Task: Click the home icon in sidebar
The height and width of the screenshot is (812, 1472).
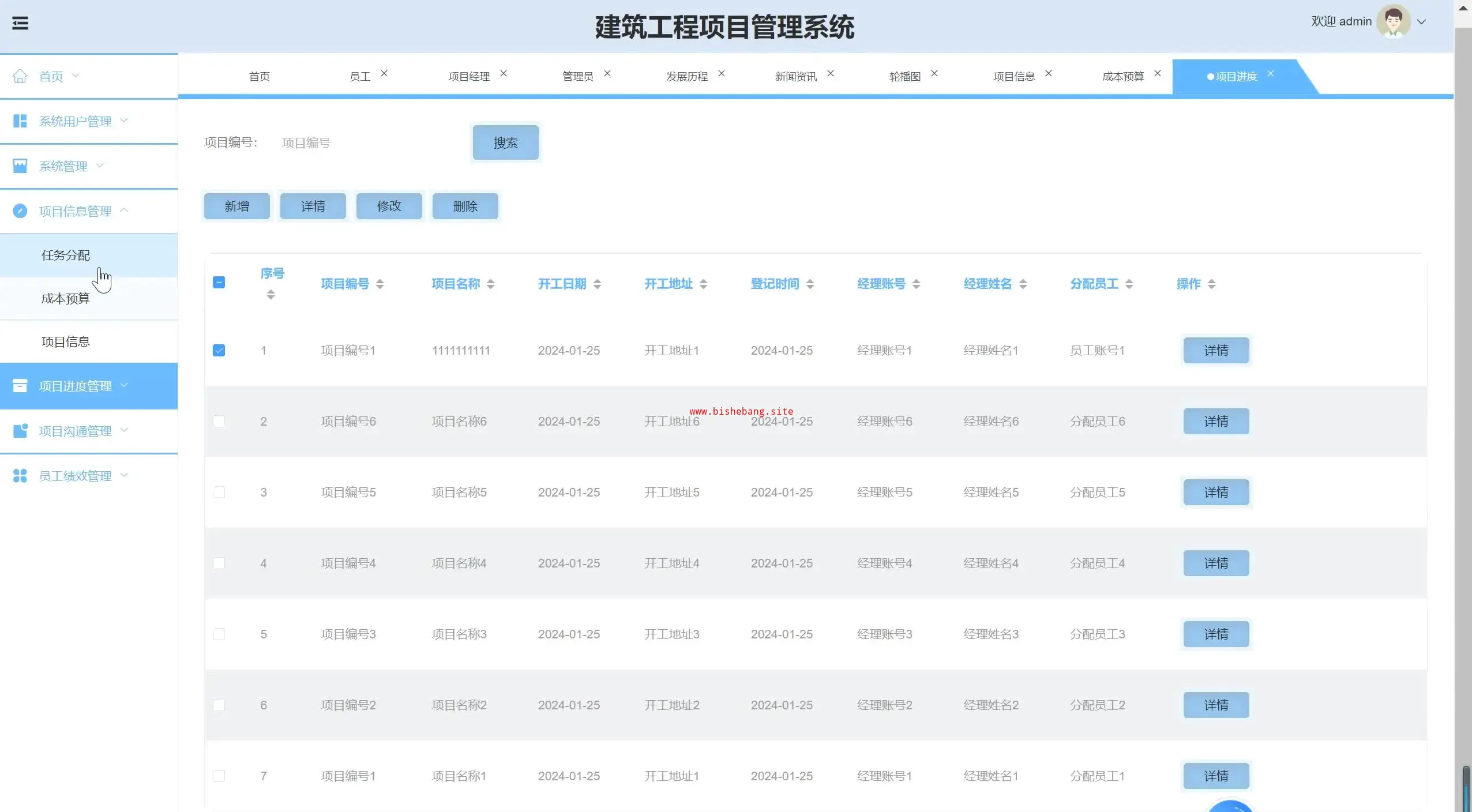Action: point(20,76)
